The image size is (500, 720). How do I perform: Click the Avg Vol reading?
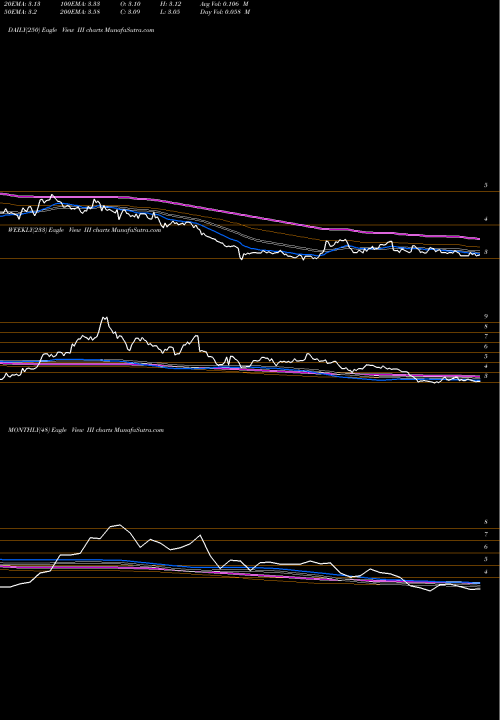(225, 4)
